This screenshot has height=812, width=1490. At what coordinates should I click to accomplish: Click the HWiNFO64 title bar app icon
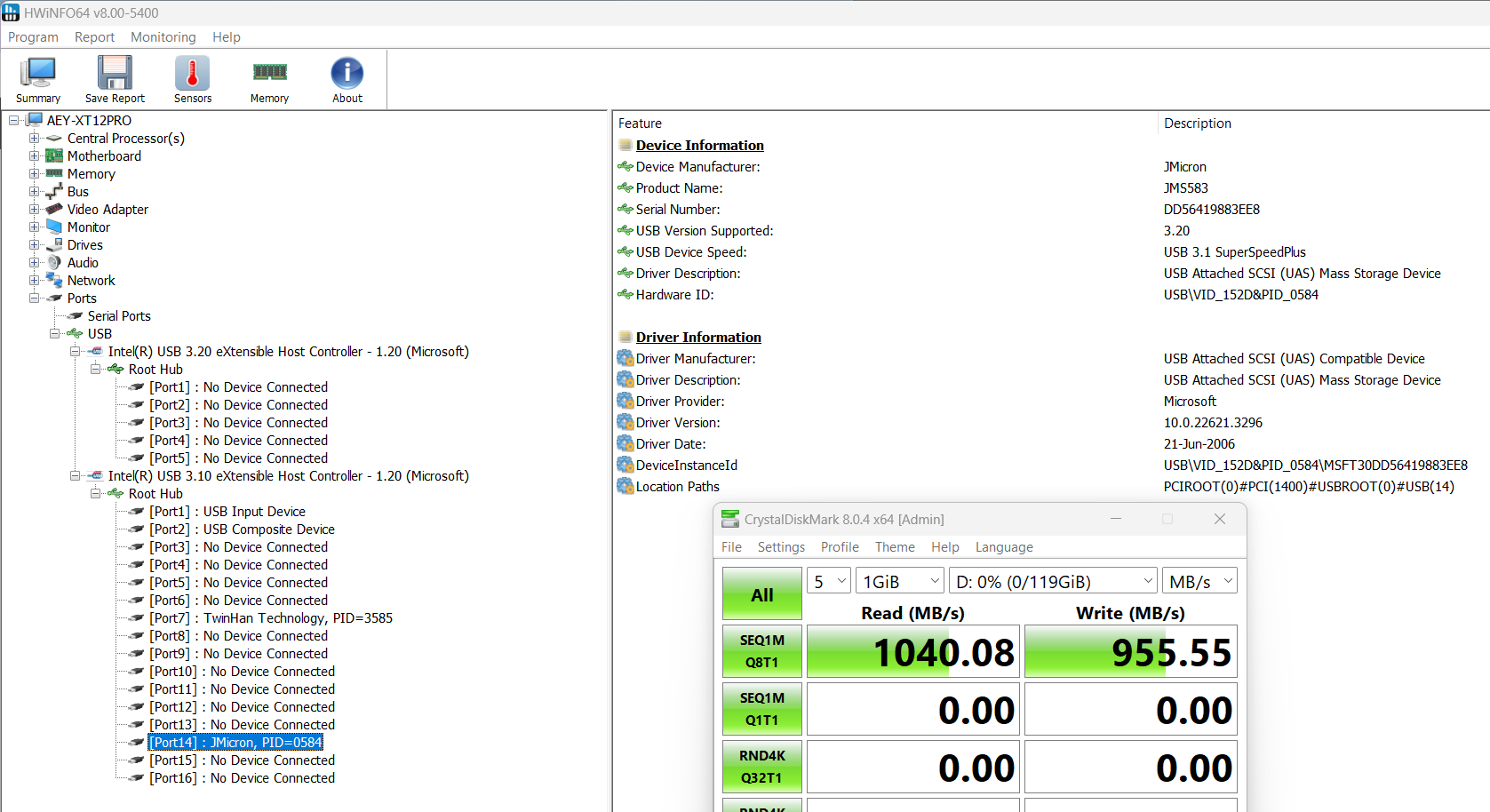coord(11,12)
